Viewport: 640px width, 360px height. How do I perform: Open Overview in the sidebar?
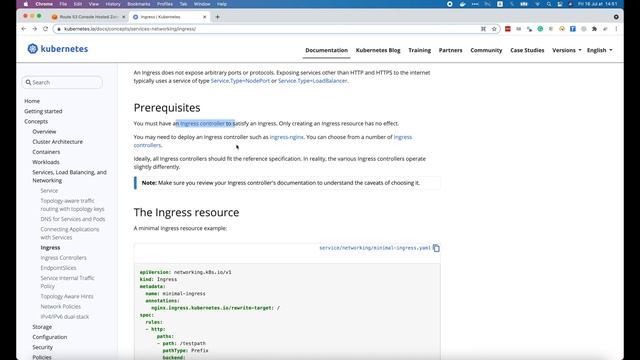44,131
